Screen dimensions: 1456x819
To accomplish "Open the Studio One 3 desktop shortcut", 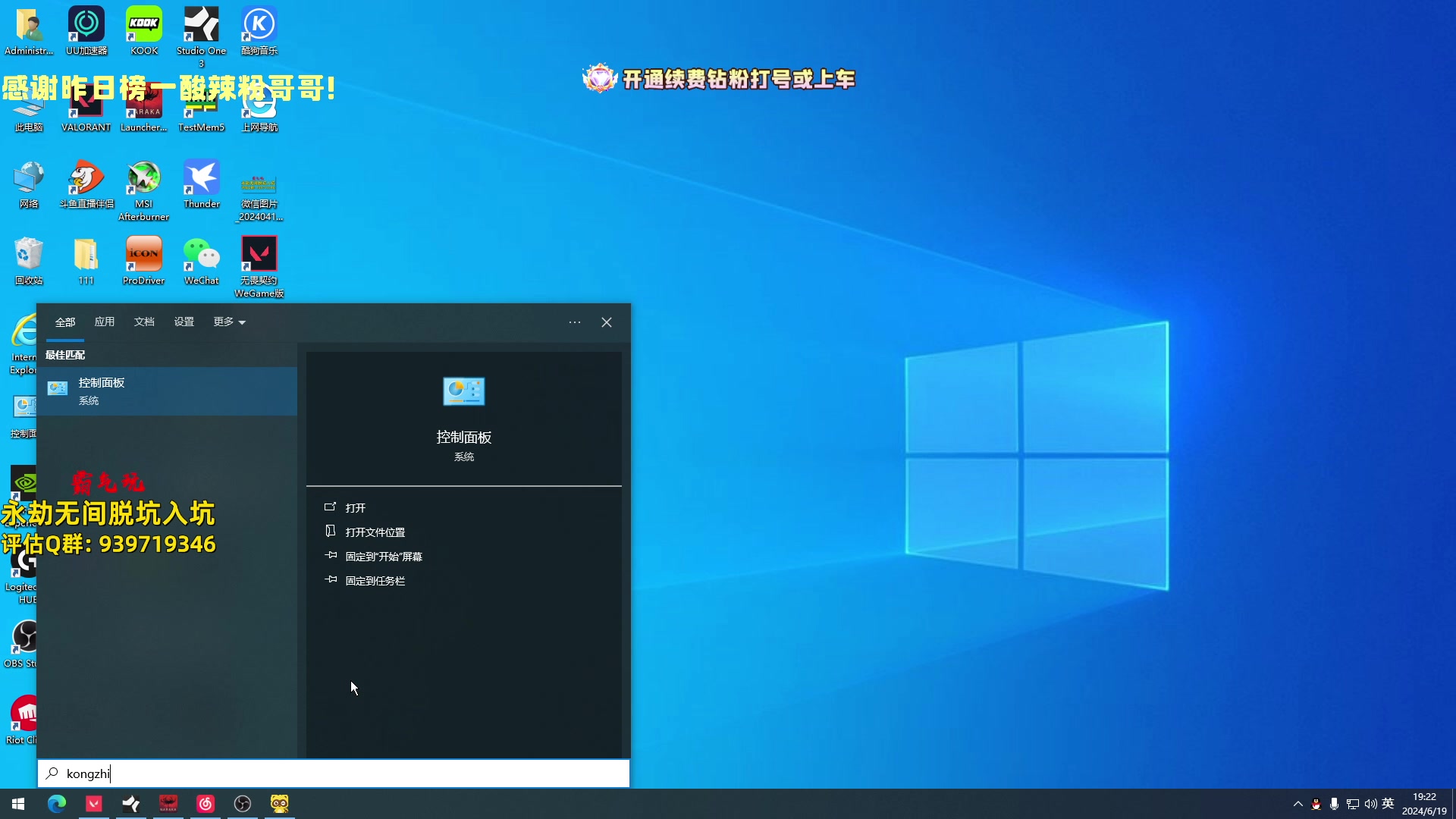I will (x=202, y=35).
